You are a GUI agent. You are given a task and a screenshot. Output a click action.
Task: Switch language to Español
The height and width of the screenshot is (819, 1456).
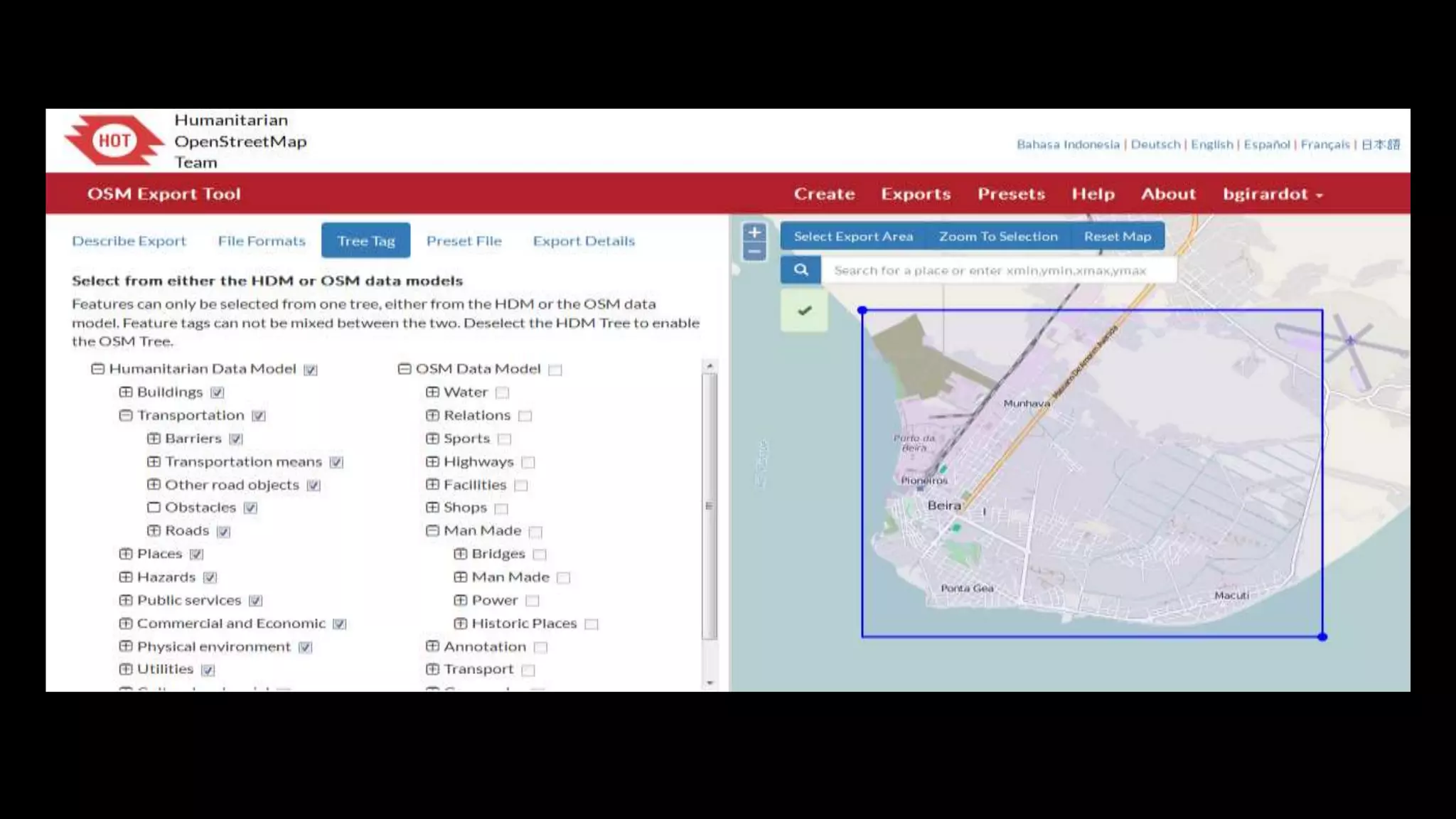(x=1267, y=144)
